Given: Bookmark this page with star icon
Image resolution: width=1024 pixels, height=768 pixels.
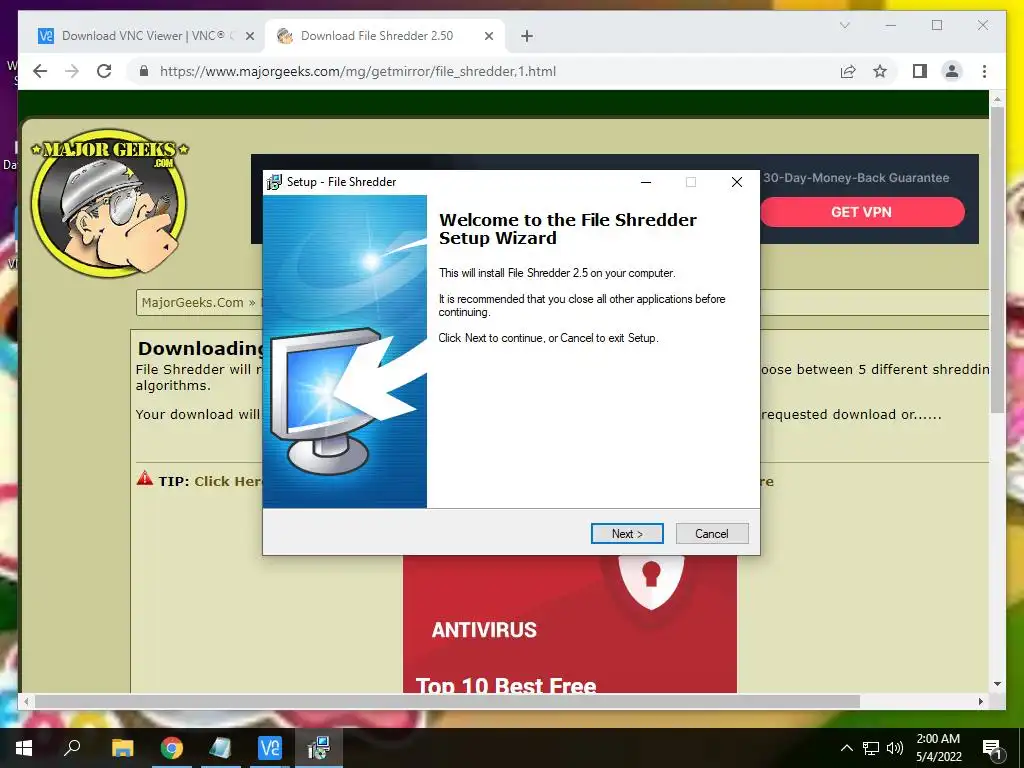Looking at the screenshot, I should (880, 71).
